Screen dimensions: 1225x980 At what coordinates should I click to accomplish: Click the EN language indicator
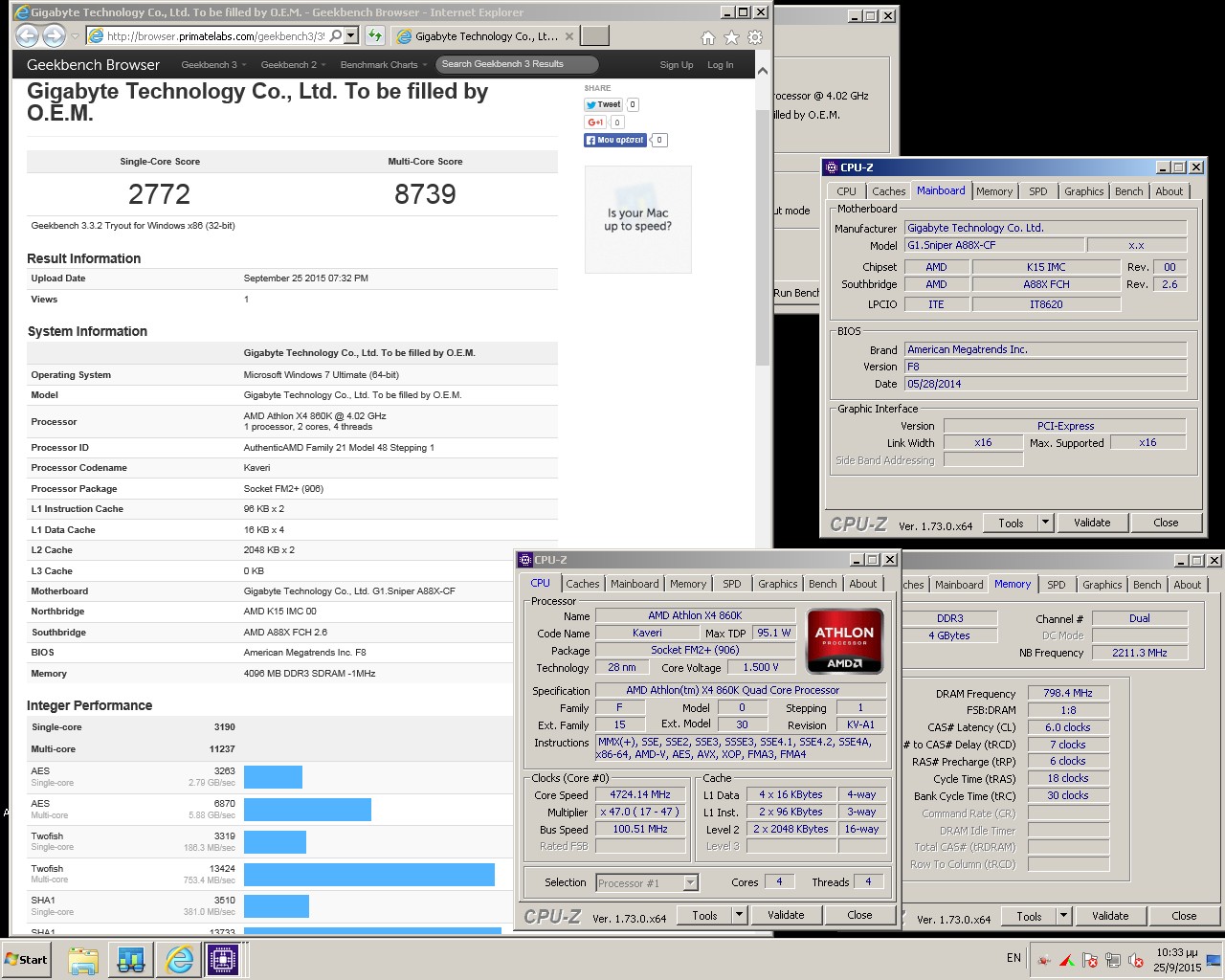1013,958
